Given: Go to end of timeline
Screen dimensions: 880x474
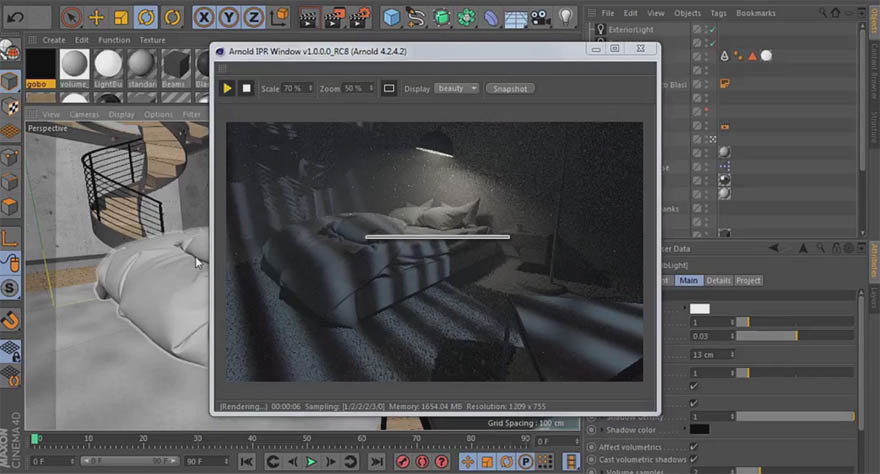Looking at the screenshot, I should click(x=377, y=462).
